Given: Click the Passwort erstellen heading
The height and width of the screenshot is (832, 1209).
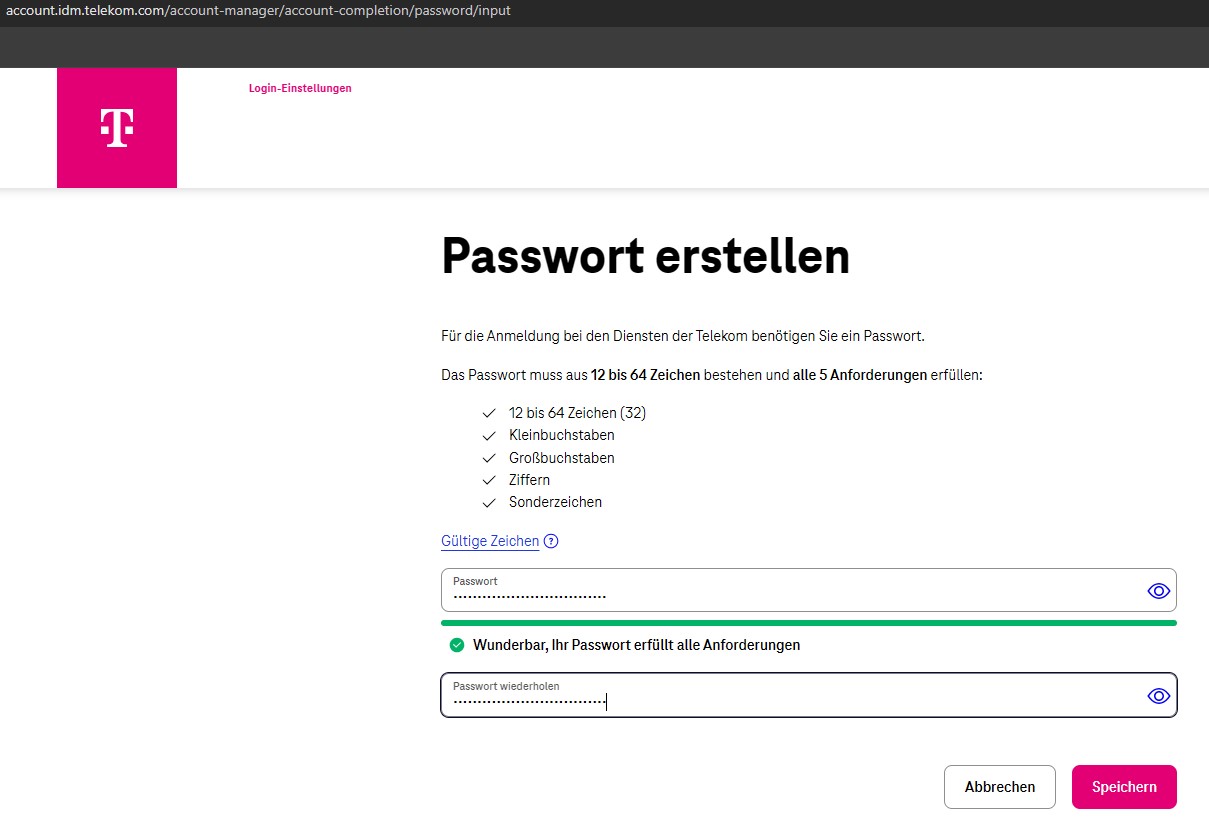Looking at the screenshot, I should pos(645,257).
